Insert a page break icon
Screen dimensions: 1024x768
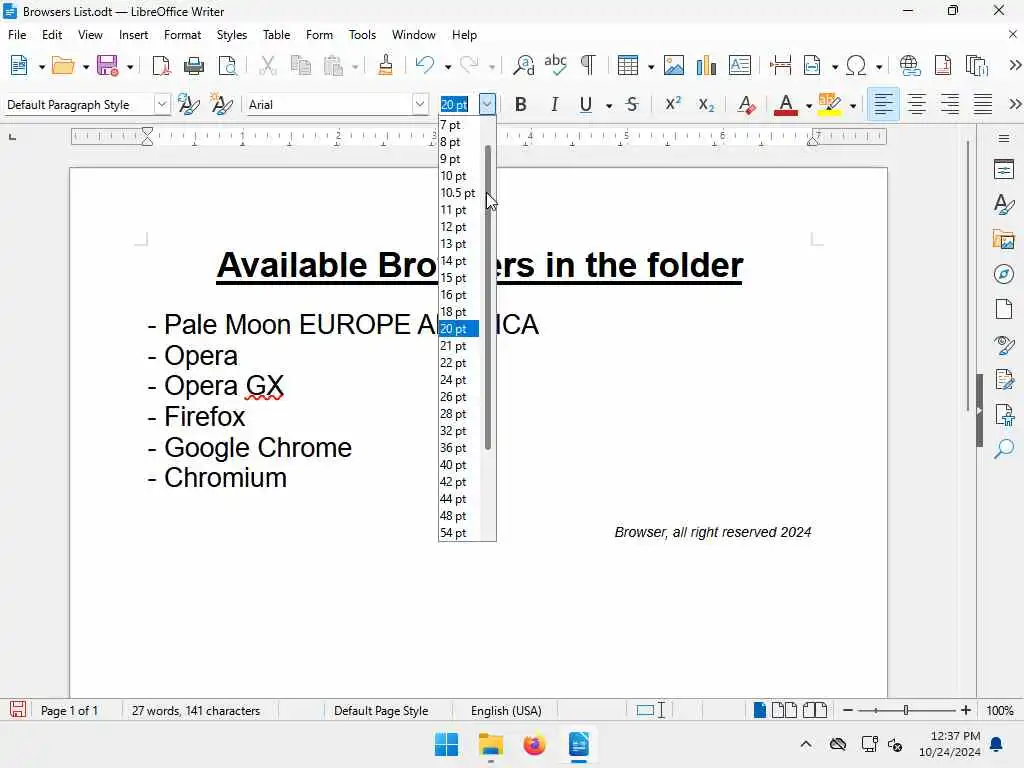point(780,65)
